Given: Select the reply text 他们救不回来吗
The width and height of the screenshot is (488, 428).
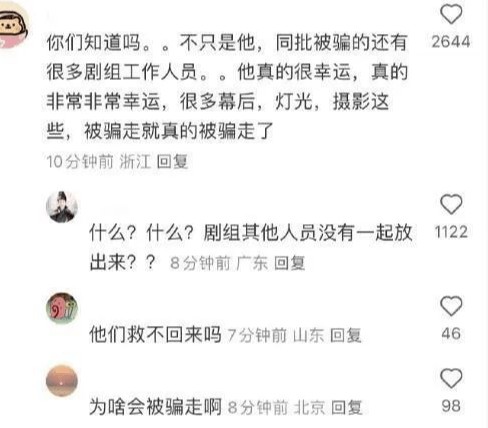Looking at the screenshot, I should point(155,334).
